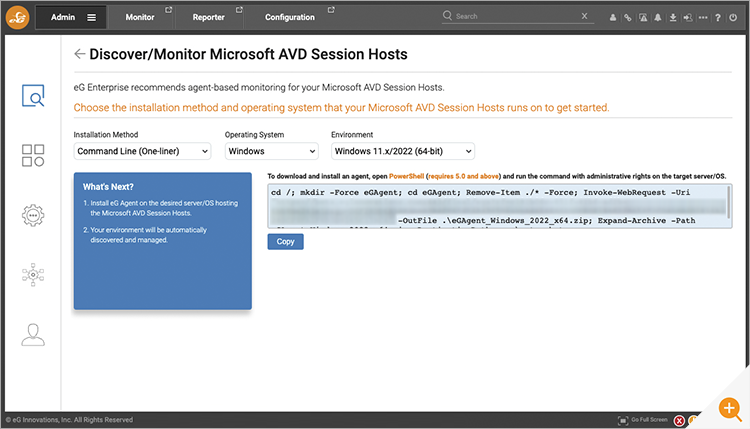The height and width of the screenshot is (429, 750).
Task: Open the components grid sidebar icon
Action: pyautogui.click(x=33, y=155)
